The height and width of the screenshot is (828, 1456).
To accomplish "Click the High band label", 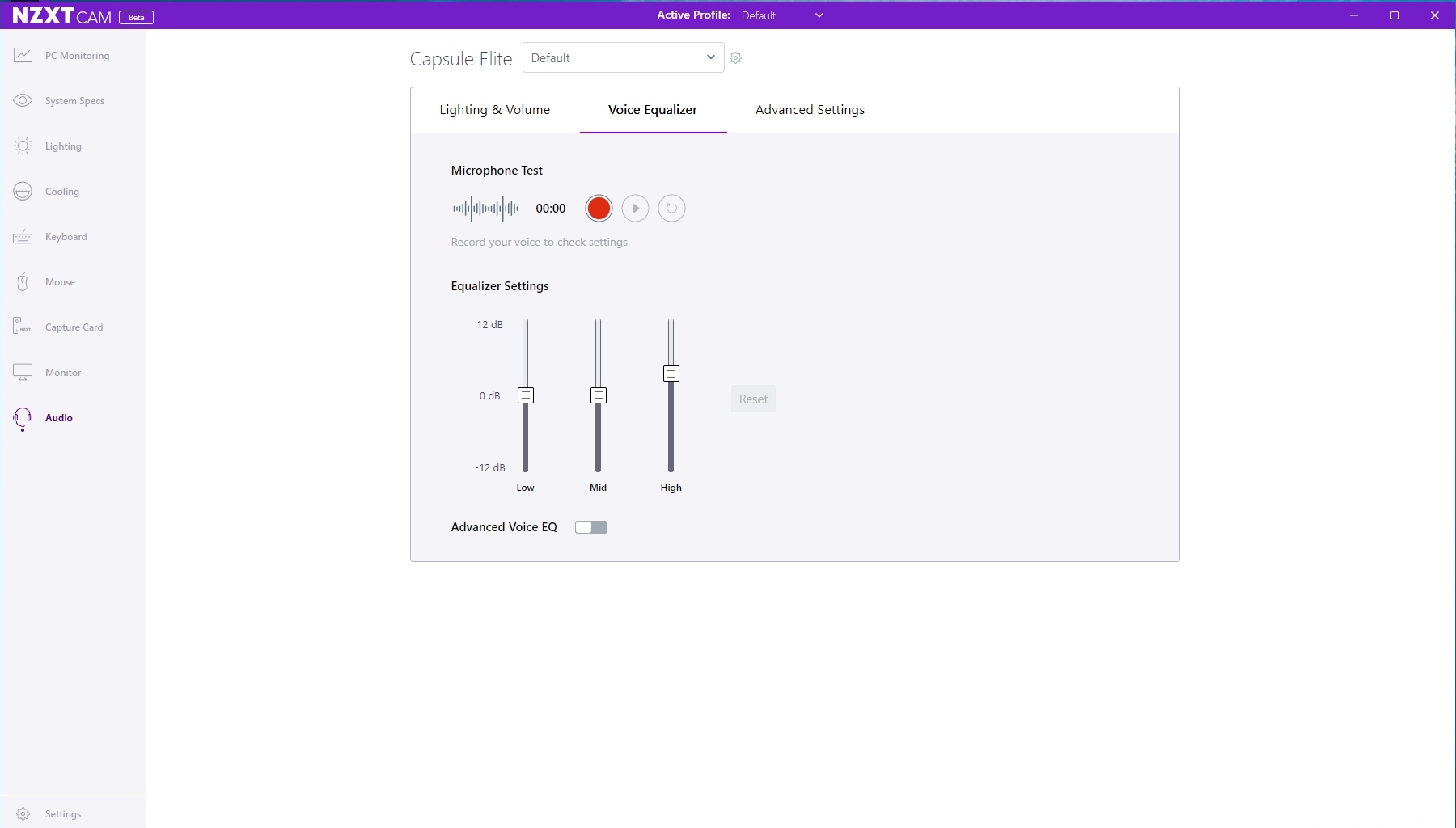I will point(671,488).
